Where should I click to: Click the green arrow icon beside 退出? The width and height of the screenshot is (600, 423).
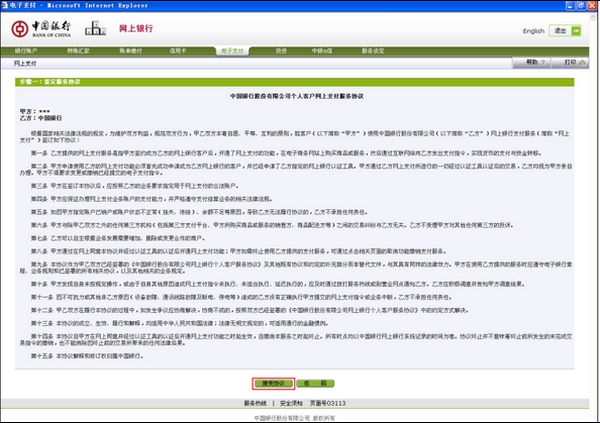[576, 31]
